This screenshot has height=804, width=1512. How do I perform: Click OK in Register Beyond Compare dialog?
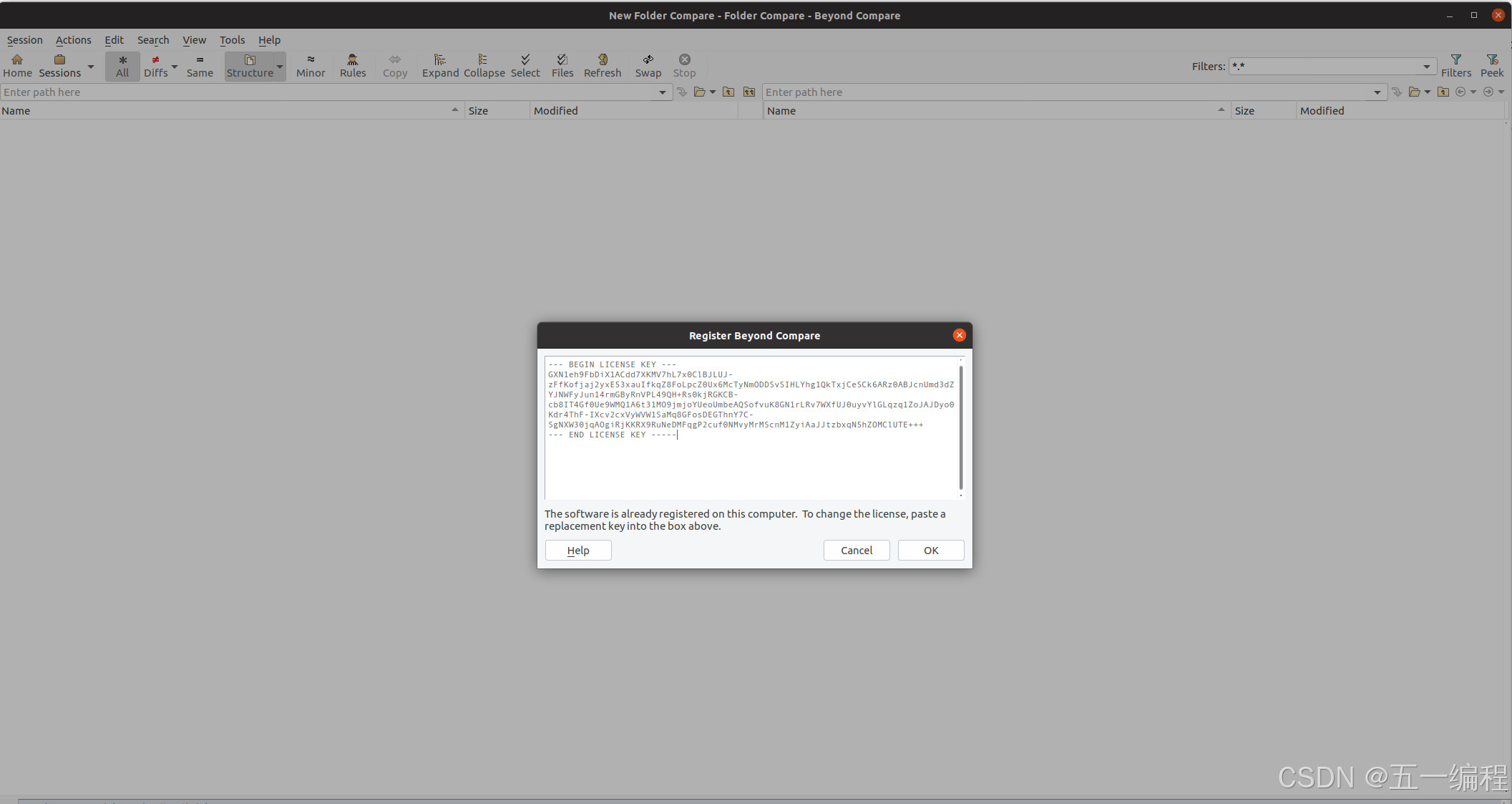931,550
